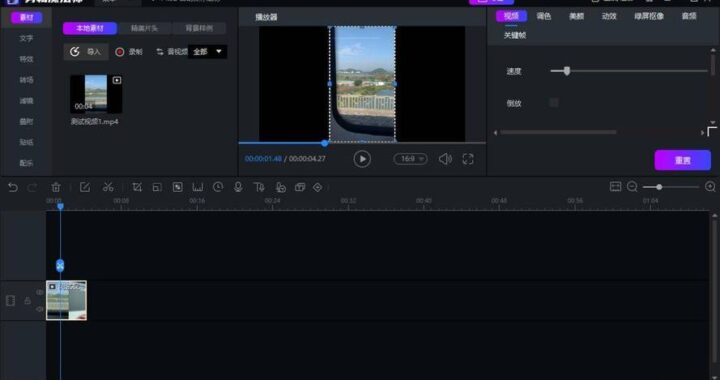Open the 文字 sidebar section

pyautogui.click(x=26, y=39)
